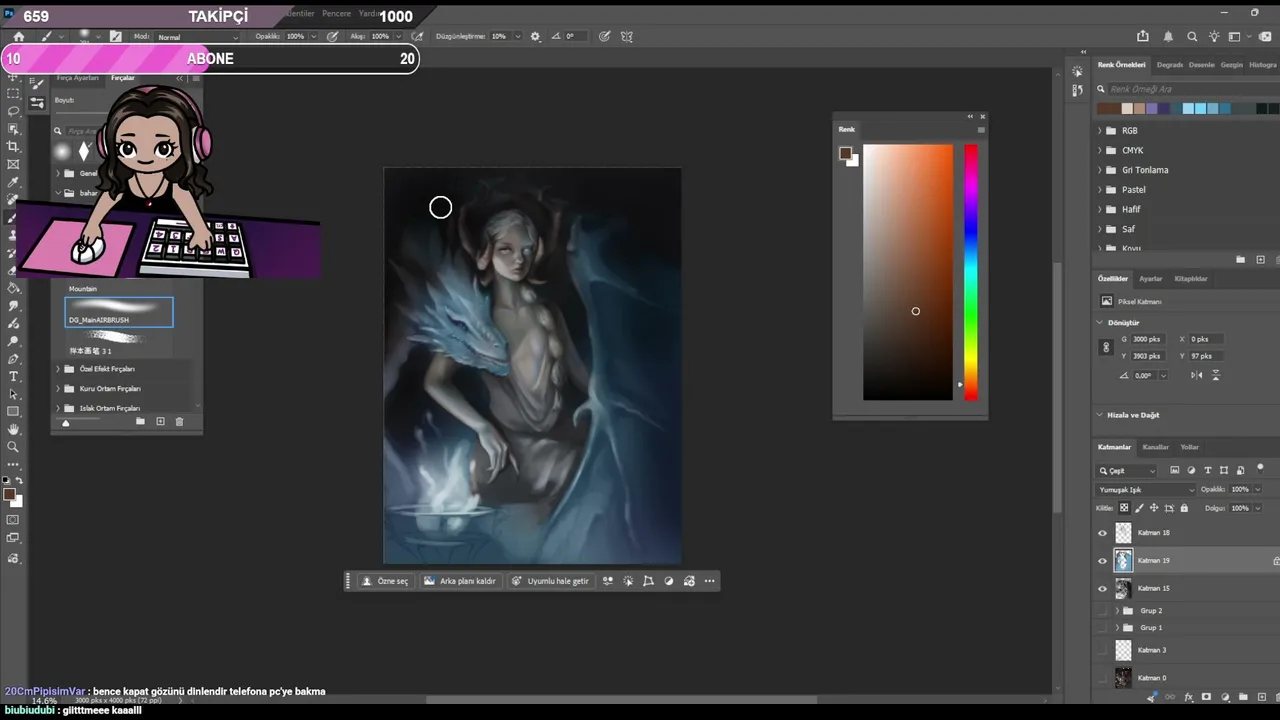The width and height of the screenshot is (1280, 720).
Task: Collapse the Dönüştür section in Properties
Action: [x=1100, y=323]
